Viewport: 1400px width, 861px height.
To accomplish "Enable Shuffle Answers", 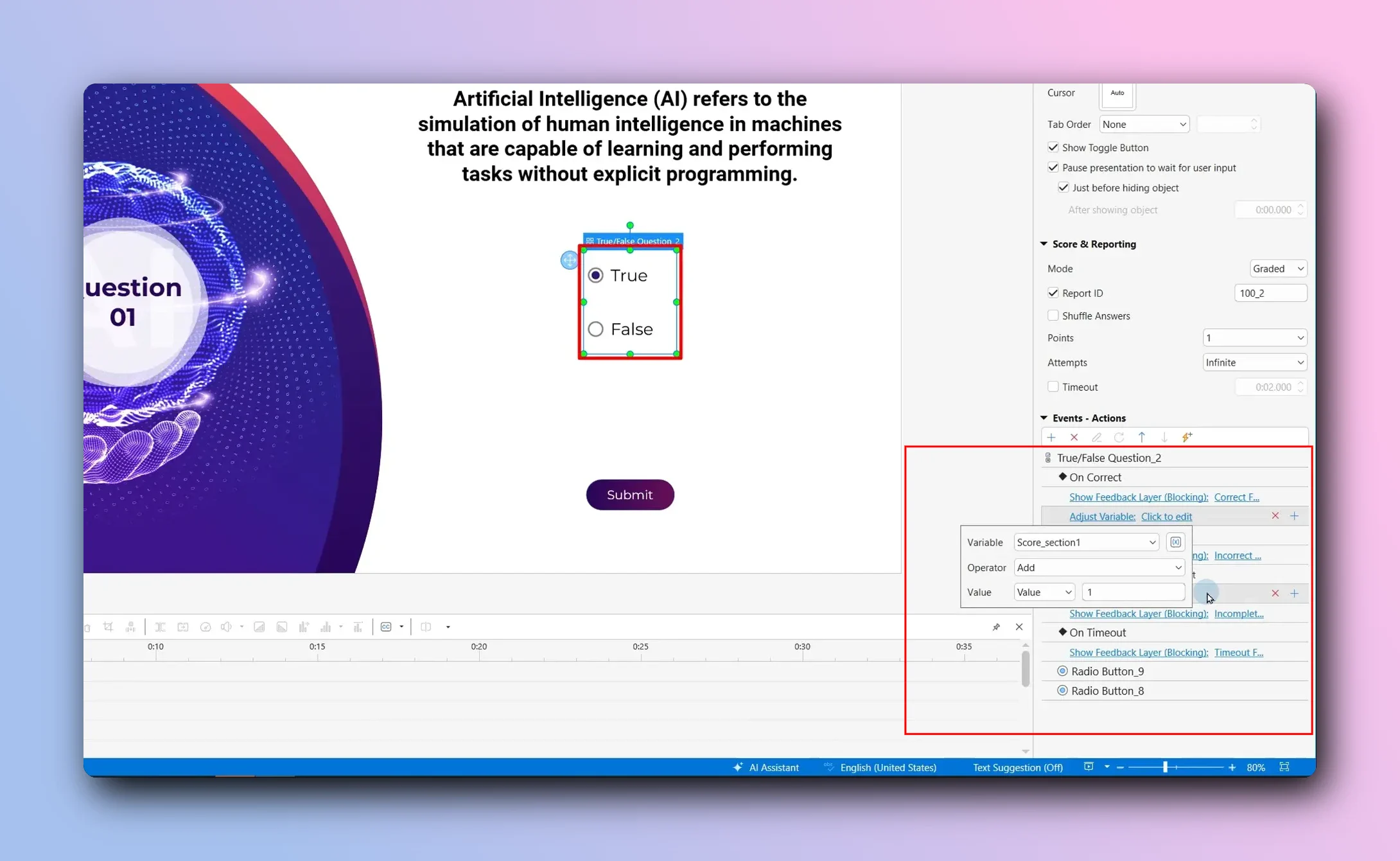I will [x=1053, y=315].
